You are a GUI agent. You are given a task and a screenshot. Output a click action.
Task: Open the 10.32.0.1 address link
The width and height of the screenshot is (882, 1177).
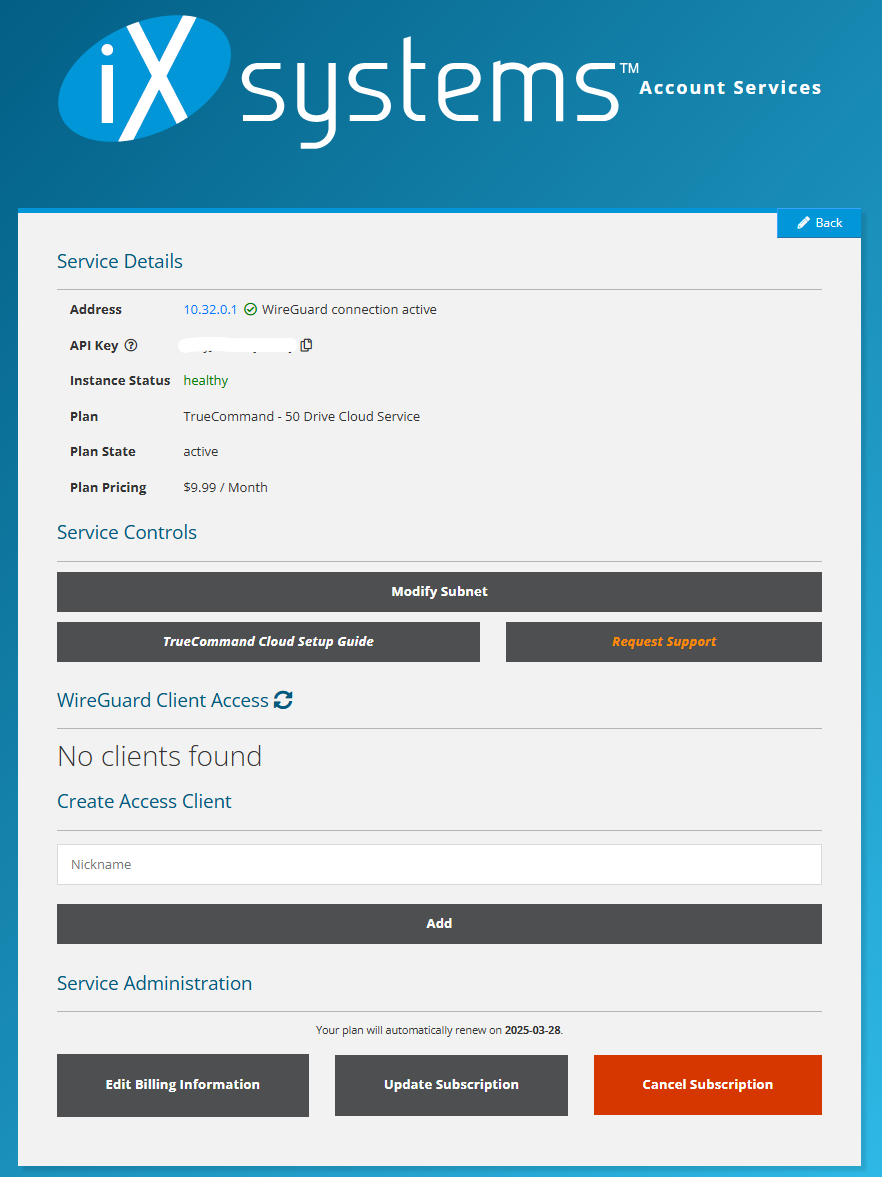tap(210, 309)
